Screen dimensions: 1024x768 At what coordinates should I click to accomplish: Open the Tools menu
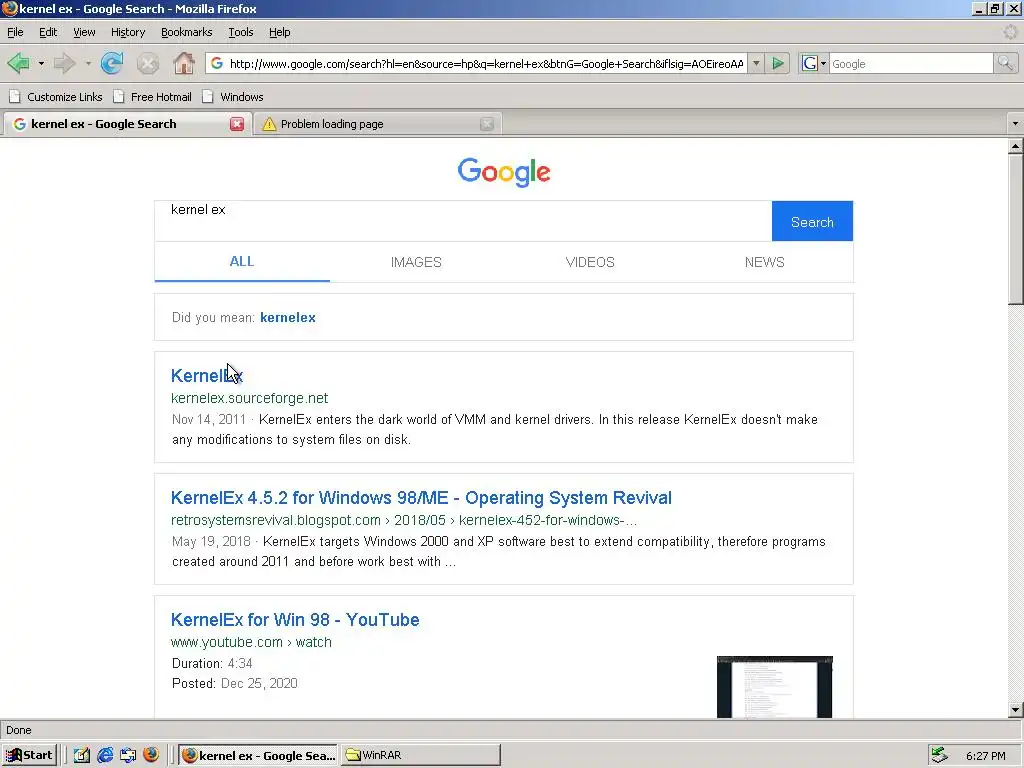tap(241, 32)
